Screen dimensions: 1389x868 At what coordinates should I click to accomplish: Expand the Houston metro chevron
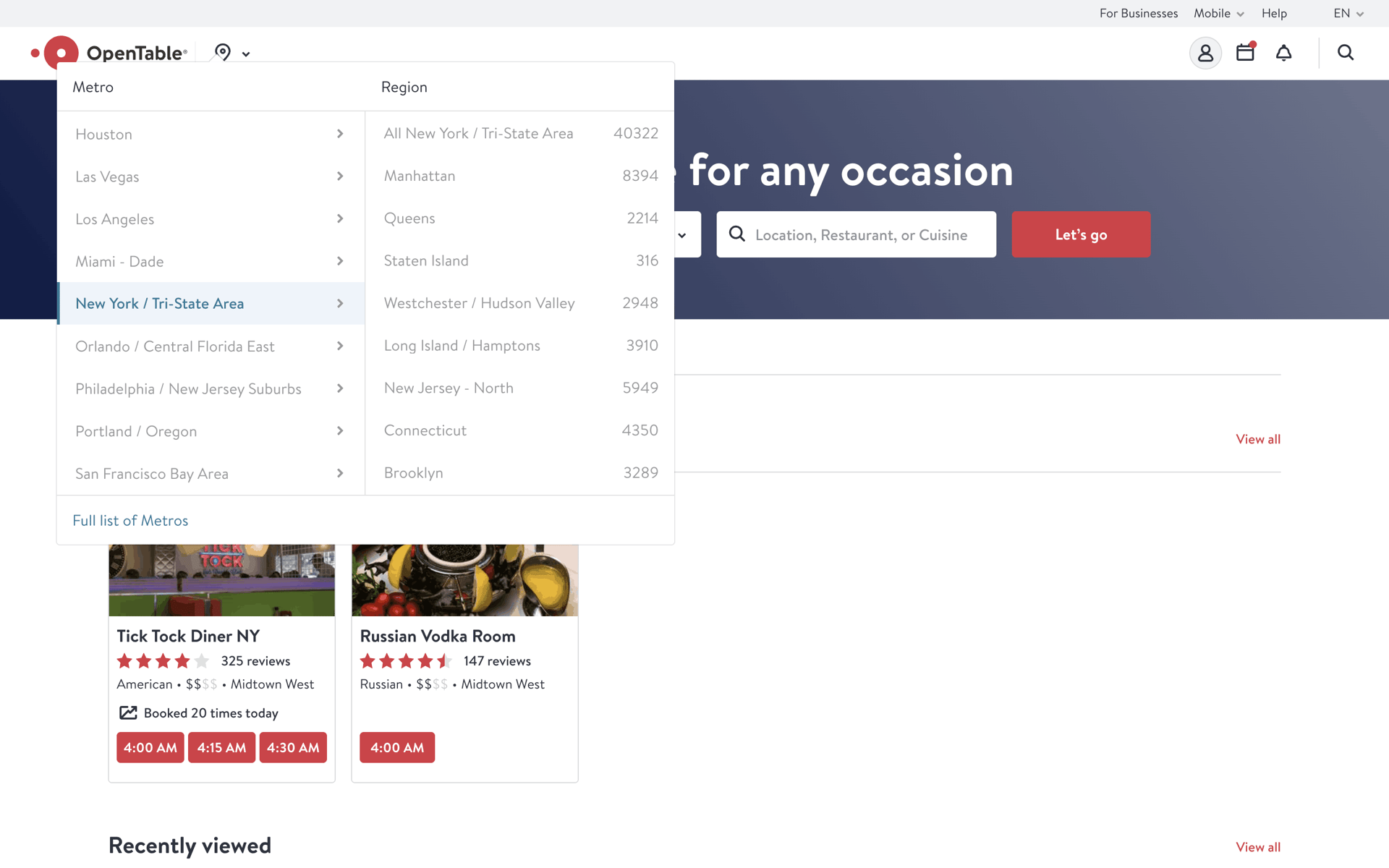pos(340,134)
